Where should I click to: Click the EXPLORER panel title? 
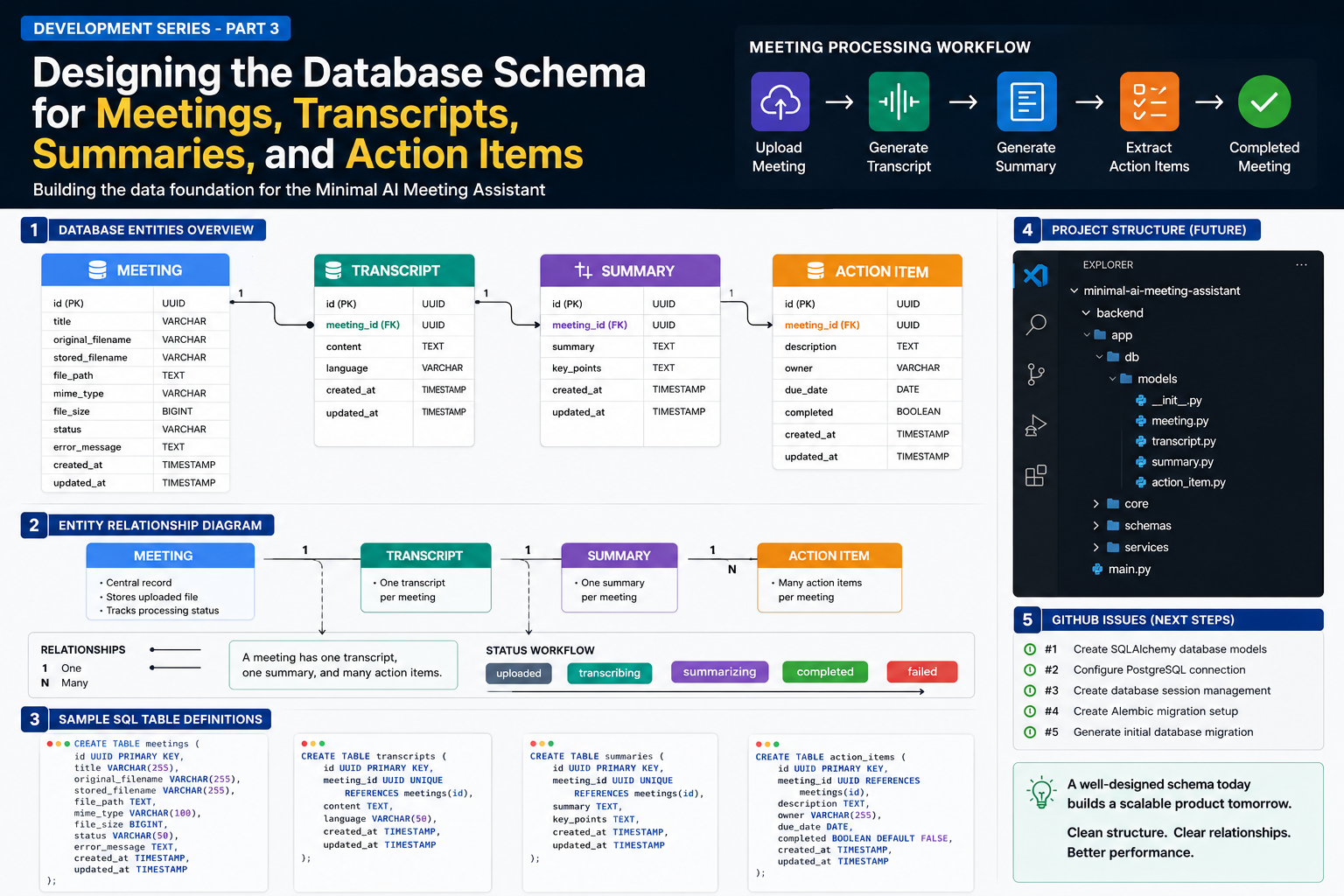pos(1108,265)
